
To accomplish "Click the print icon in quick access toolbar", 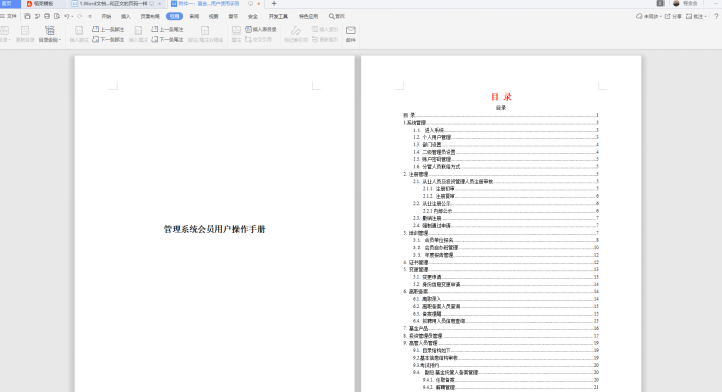I will click(x=47, y=16).
